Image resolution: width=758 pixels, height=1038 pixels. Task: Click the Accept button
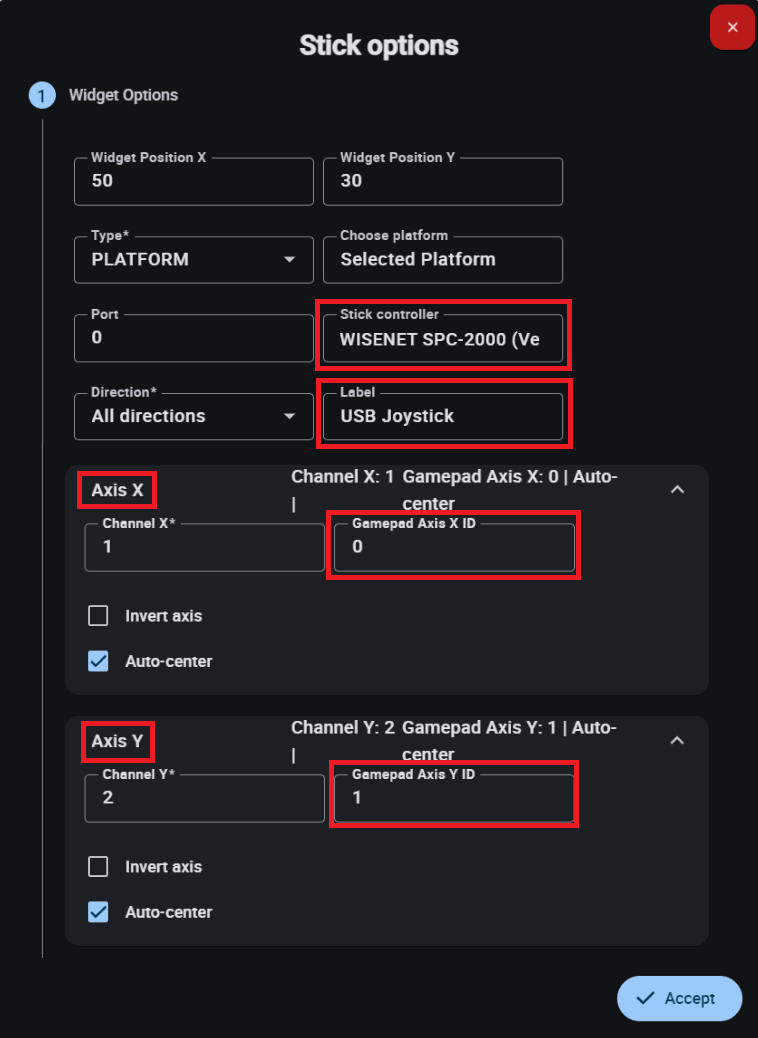pos(679,998)
